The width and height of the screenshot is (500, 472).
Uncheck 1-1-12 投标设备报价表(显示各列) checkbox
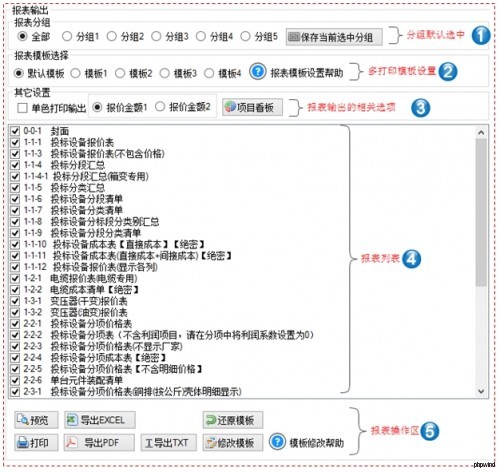pos(15,267)
